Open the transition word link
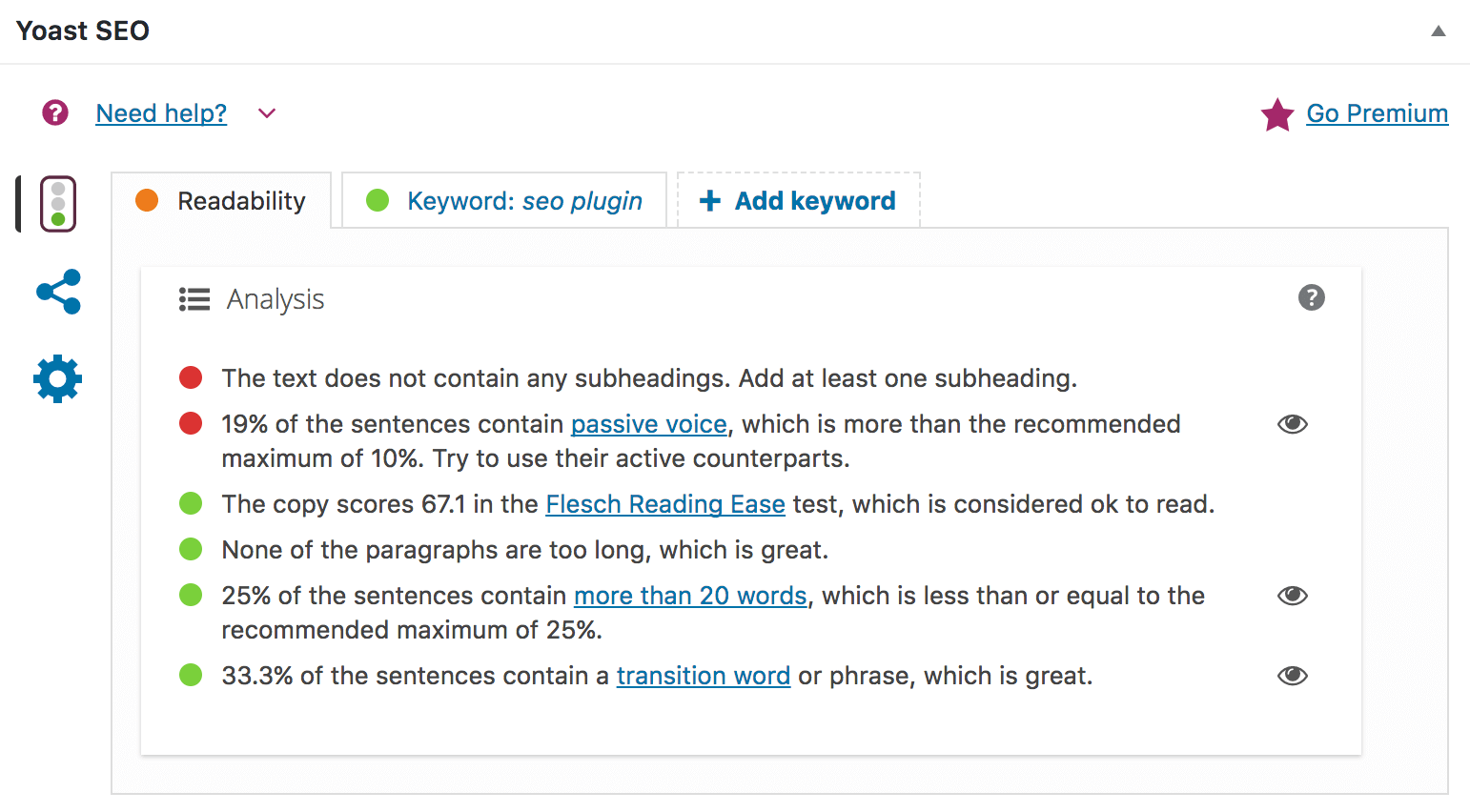 pyautogui.click(x=704, y=676)
